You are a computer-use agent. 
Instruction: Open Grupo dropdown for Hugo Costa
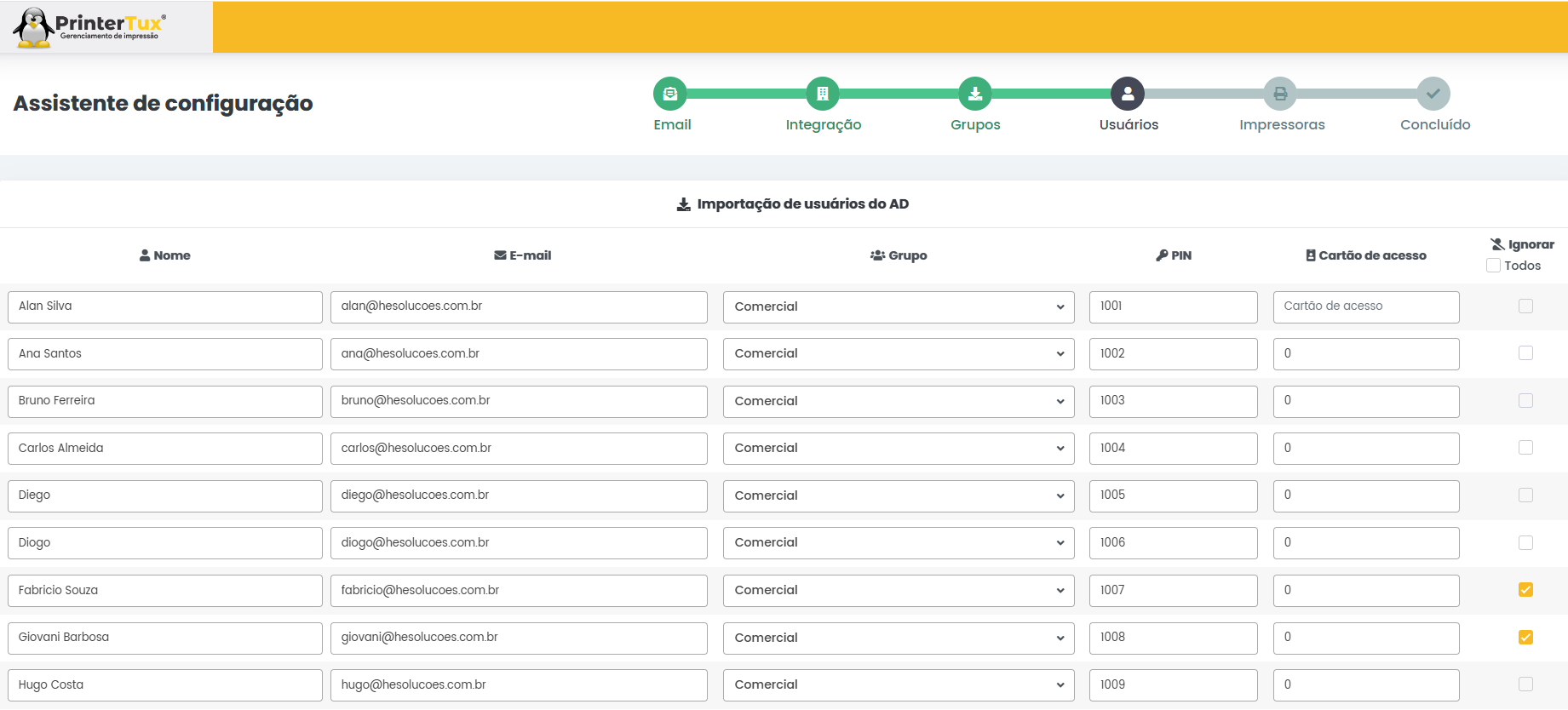point(898,685)
